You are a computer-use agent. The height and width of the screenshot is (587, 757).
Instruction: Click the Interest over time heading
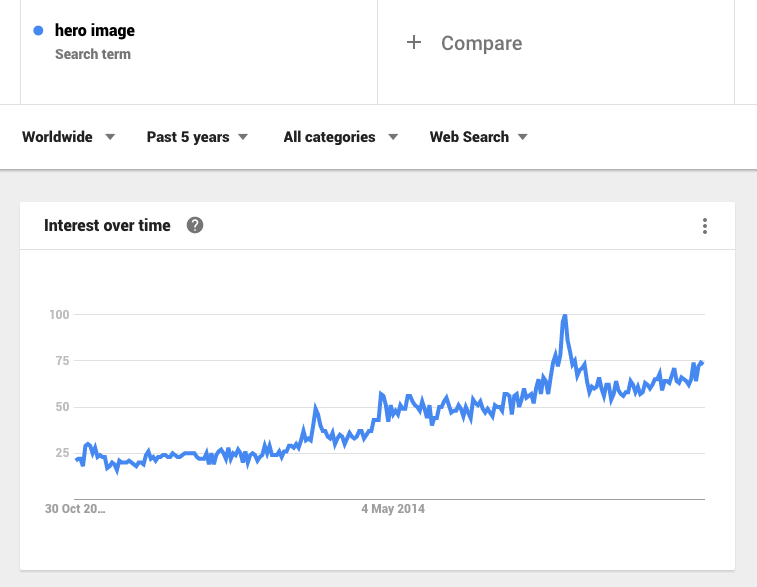point(107,225)
